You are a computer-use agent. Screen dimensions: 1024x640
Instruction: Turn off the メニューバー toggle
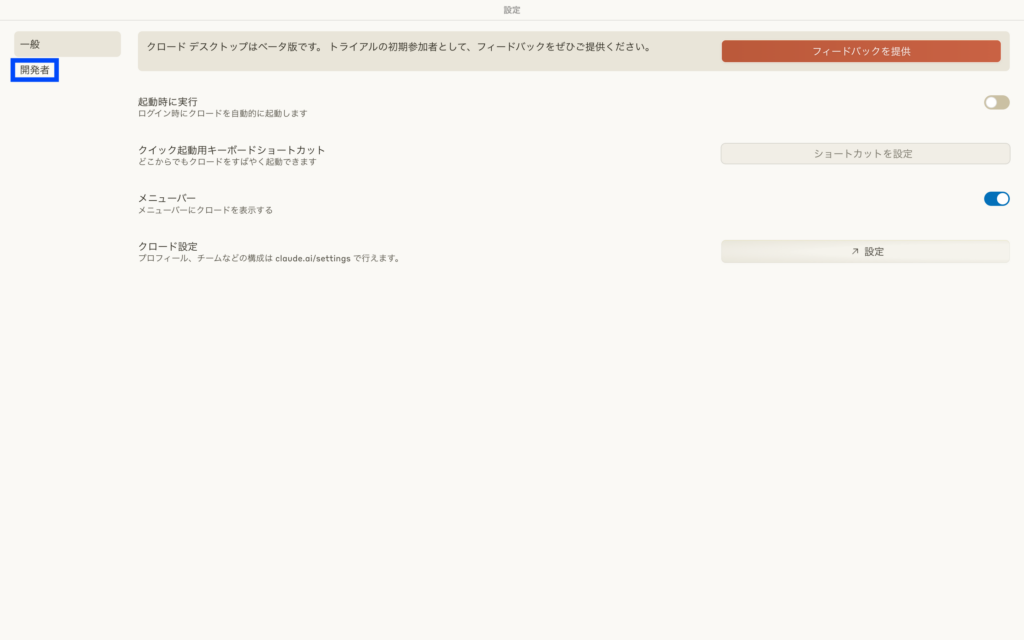(x=997, y=199)
